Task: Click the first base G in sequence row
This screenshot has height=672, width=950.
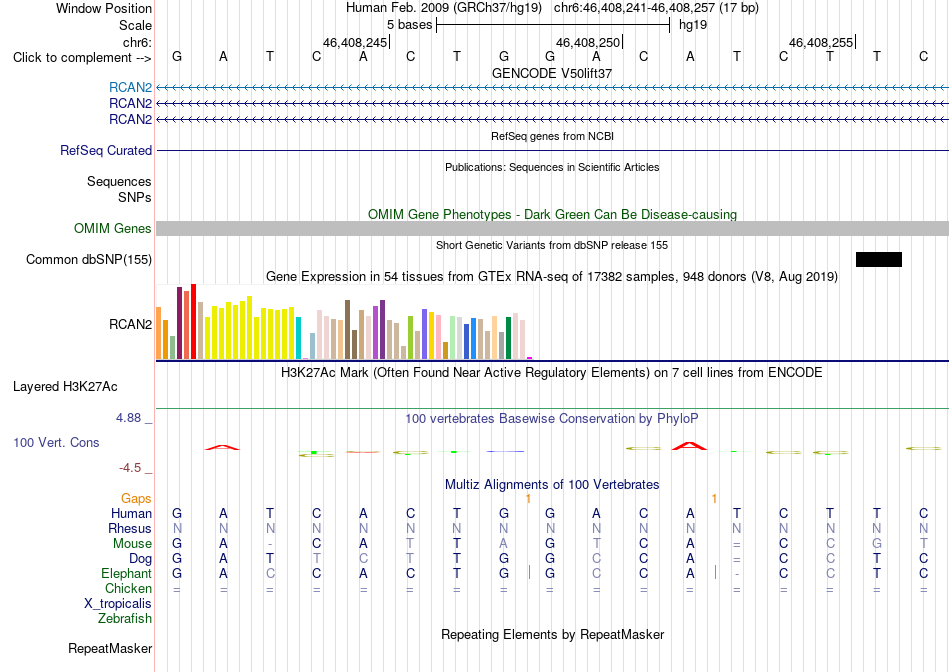Action: [x=177, y=56]
